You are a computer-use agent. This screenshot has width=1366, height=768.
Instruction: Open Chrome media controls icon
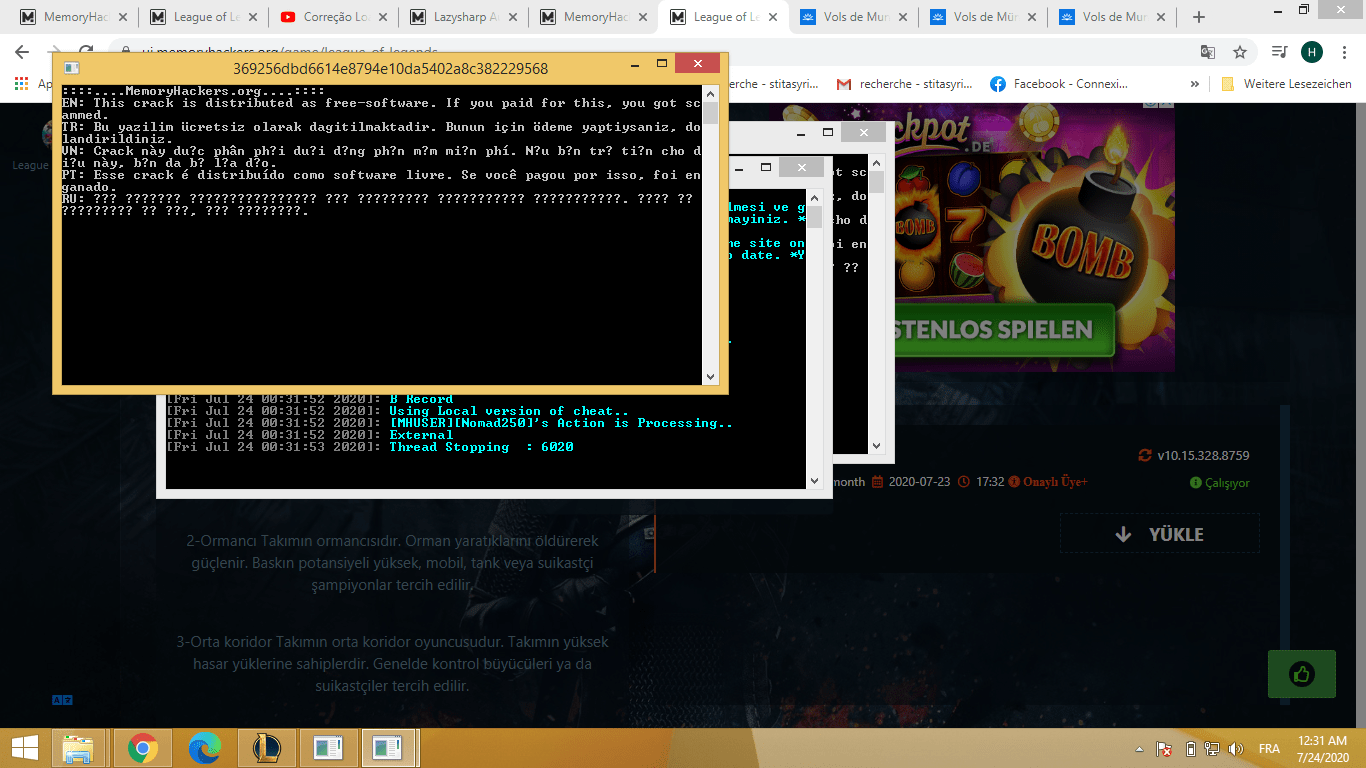pyautogui.click(x=1279, y=52)
